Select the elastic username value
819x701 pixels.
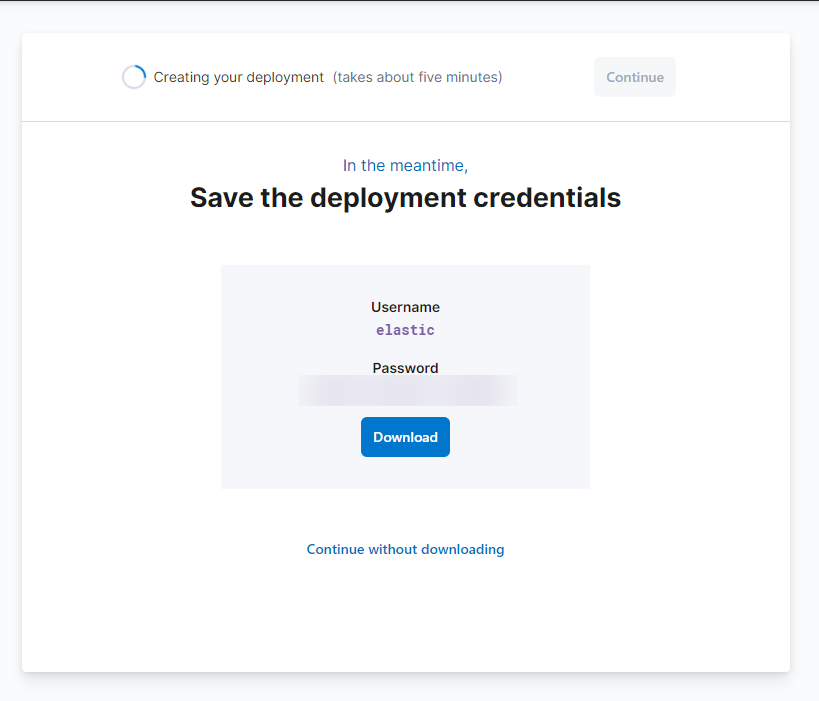(x=405, y=330)
